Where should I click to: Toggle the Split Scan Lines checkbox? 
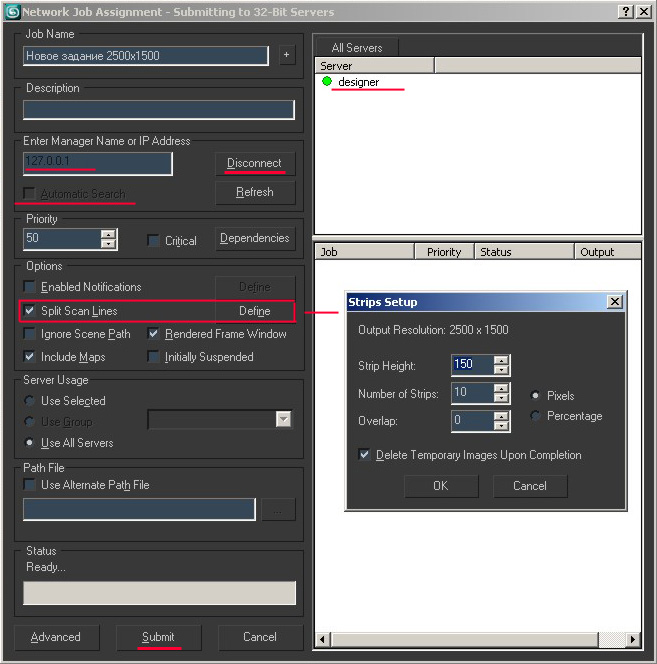pos(30,311)
